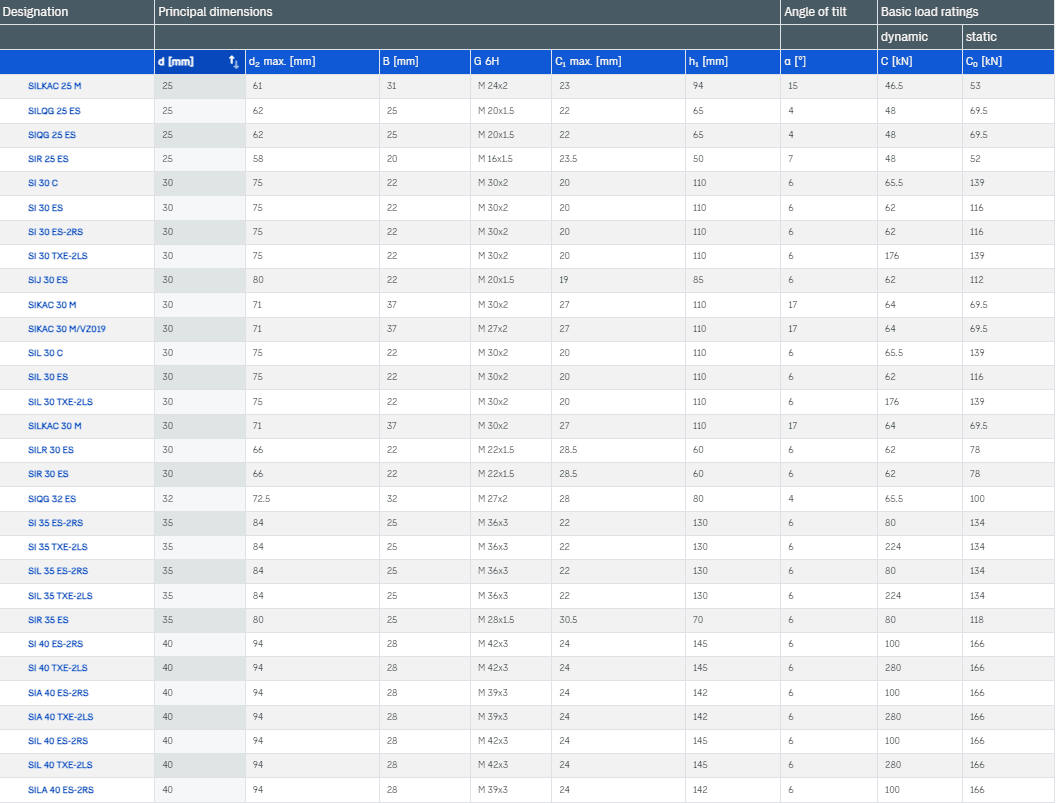Viewport: 1058px width, 803px height.
Task: Select the SIKAC 30 M/VZ019 link
Action: coord(66,329)
